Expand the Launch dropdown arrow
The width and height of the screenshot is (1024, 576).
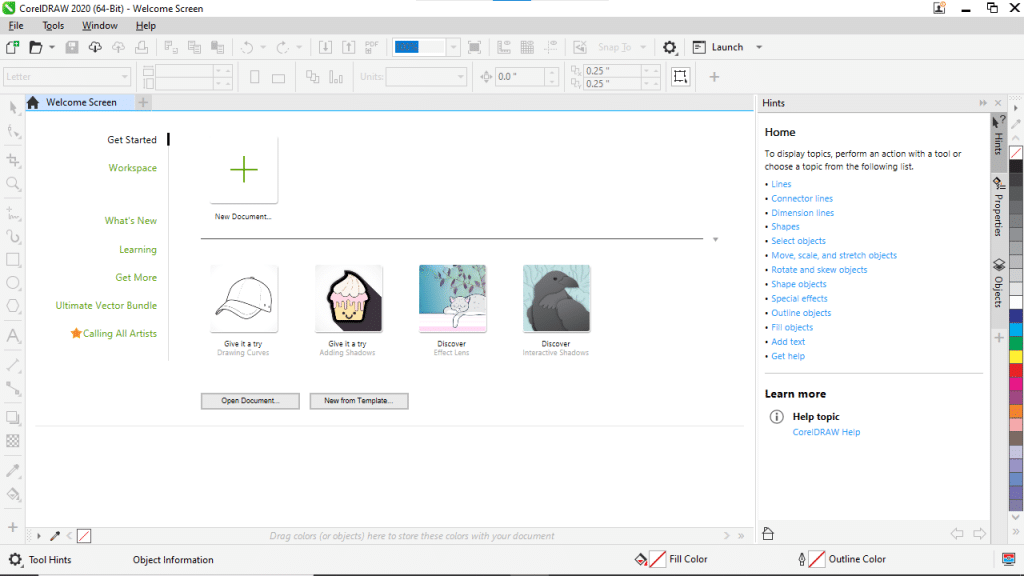coord(759,47)
